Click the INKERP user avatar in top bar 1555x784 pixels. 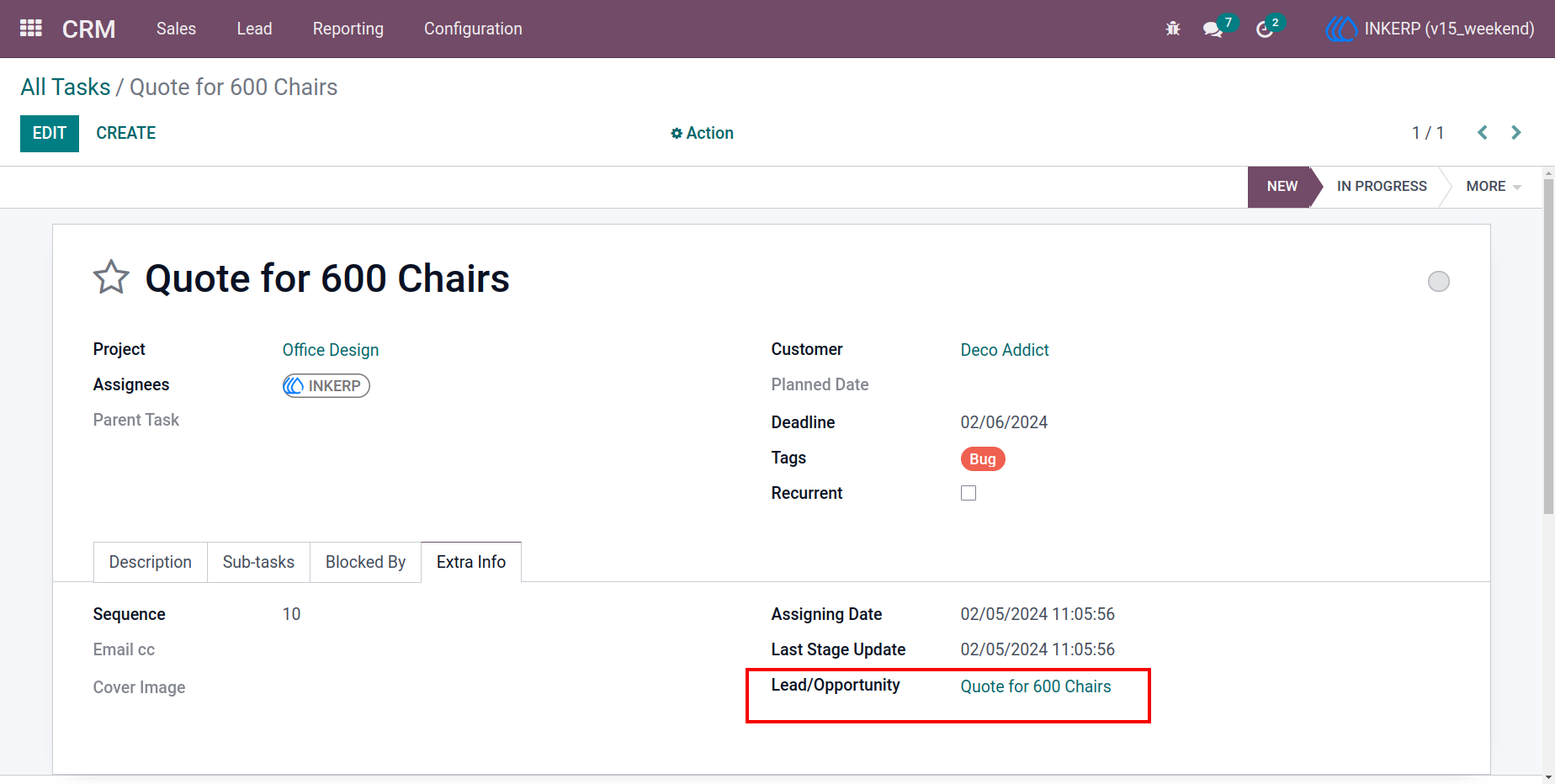coord(1342,29)
